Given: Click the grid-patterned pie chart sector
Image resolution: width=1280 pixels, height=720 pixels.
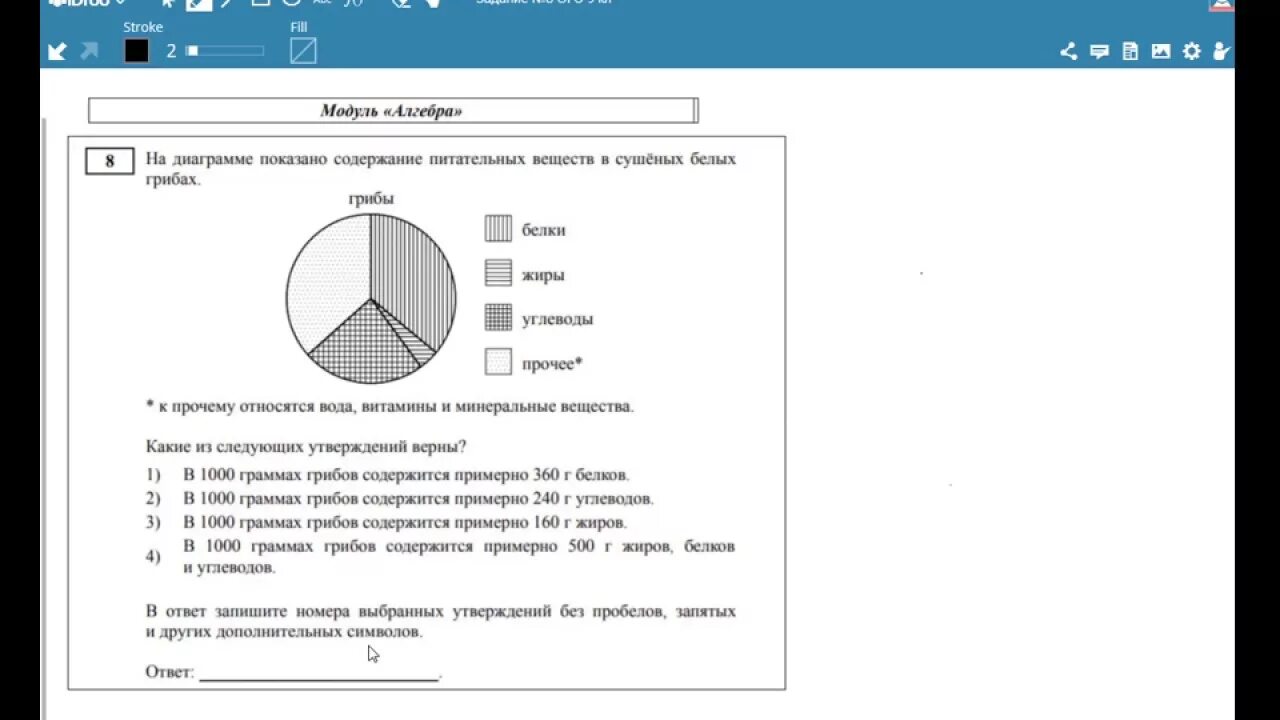Looking at the screenshot, I should pos(365,345).
